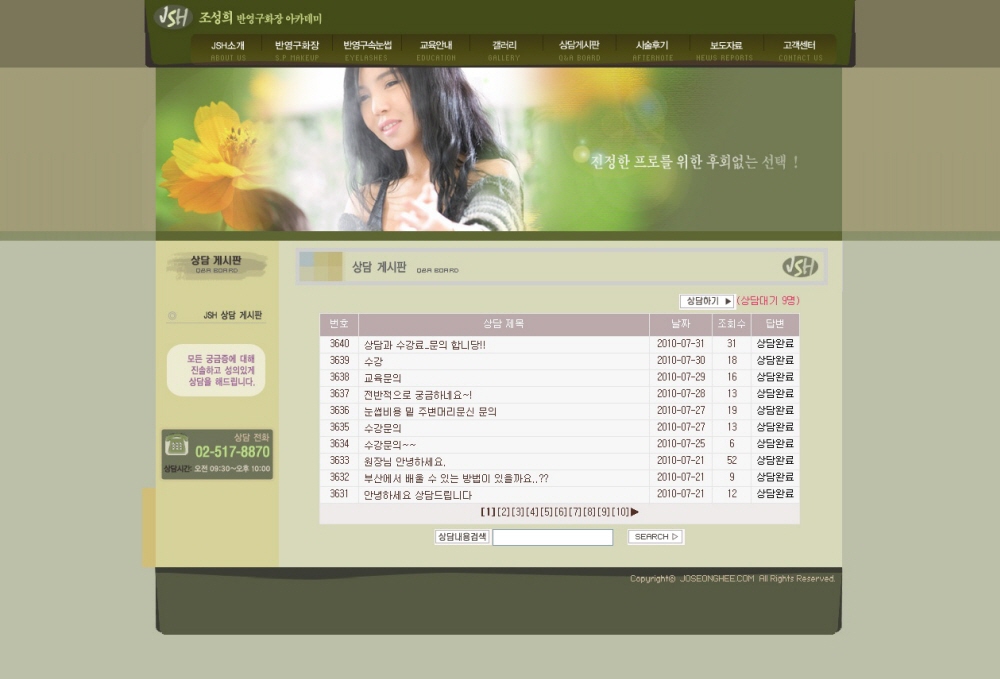
Task: Click the next-page arrow after page 10
Action: click(x=635, y=512)
